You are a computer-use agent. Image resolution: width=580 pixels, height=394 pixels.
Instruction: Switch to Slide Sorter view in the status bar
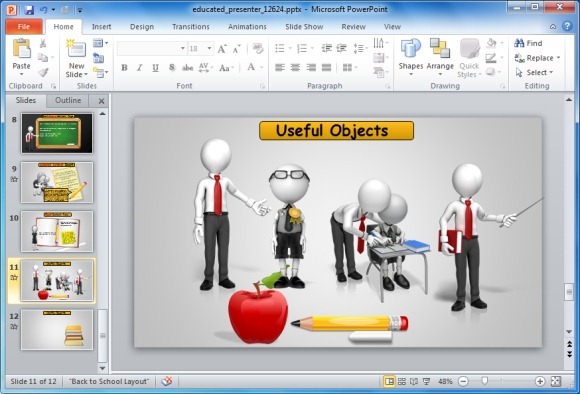tap(402, 381)
